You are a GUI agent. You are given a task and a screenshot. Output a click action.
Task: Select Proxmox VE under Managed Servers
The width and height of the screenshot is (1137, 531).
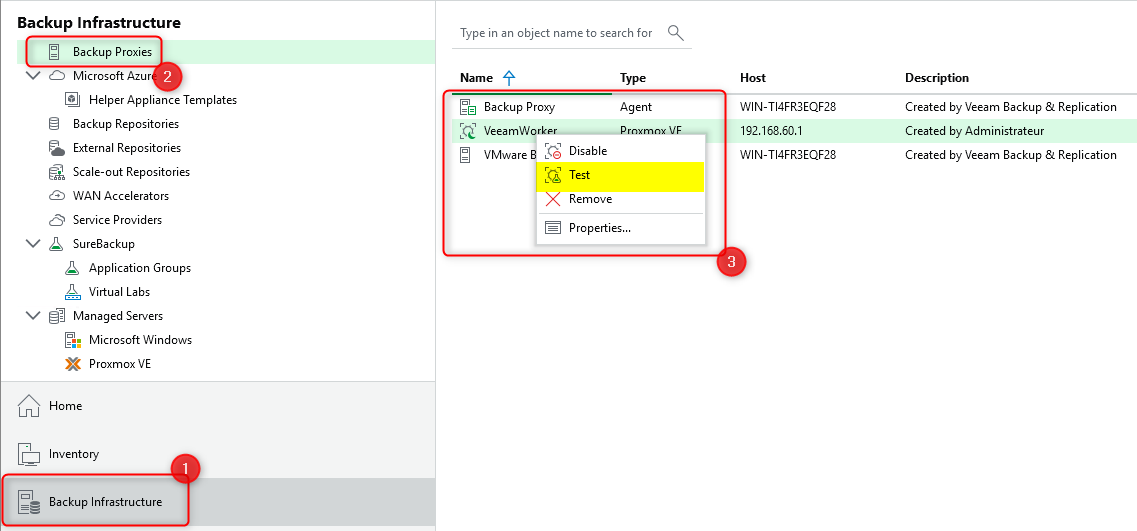(120, 364)
